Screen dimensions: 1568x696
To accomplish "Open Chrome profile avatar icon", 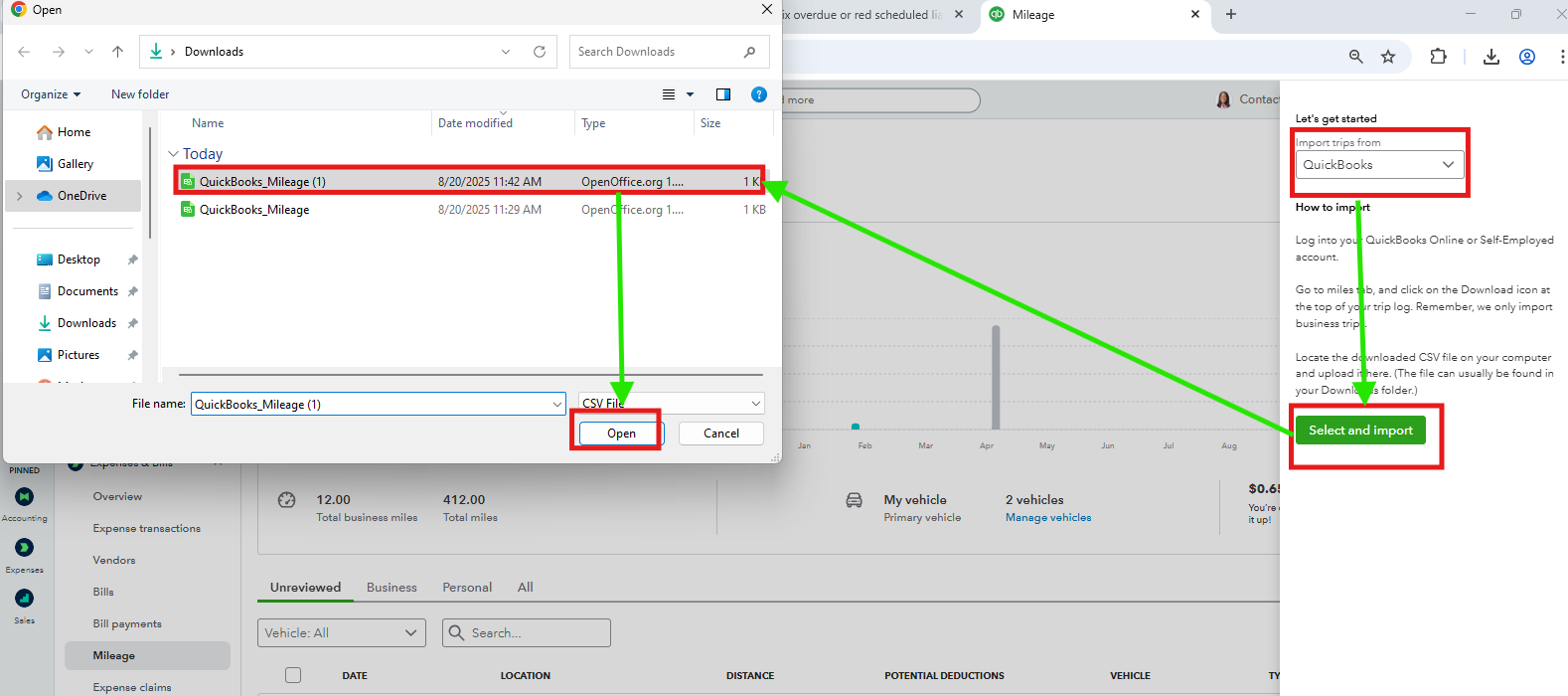I will click(1527, 57).
